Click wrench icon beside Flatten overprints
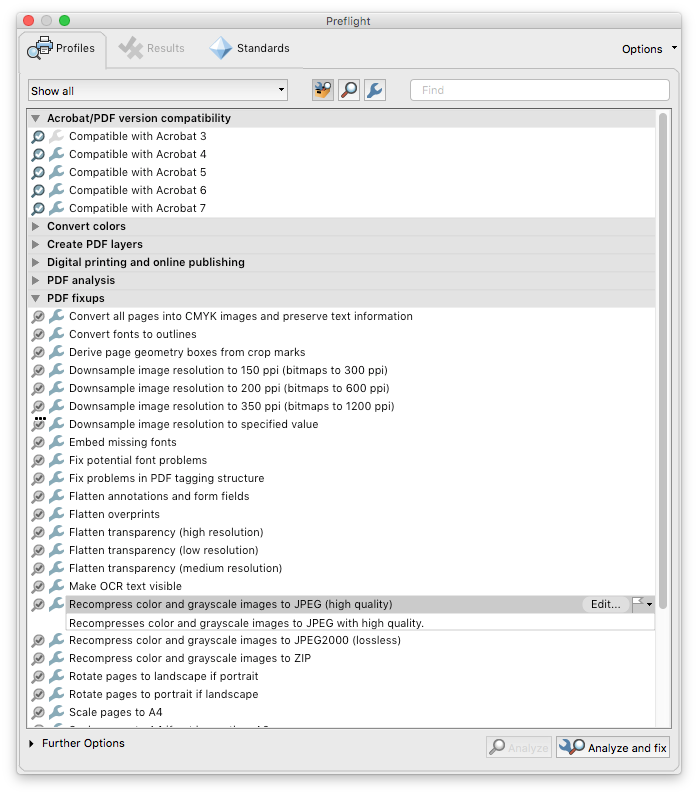This screenshot has height=795, width=698. tap(57, 514)
